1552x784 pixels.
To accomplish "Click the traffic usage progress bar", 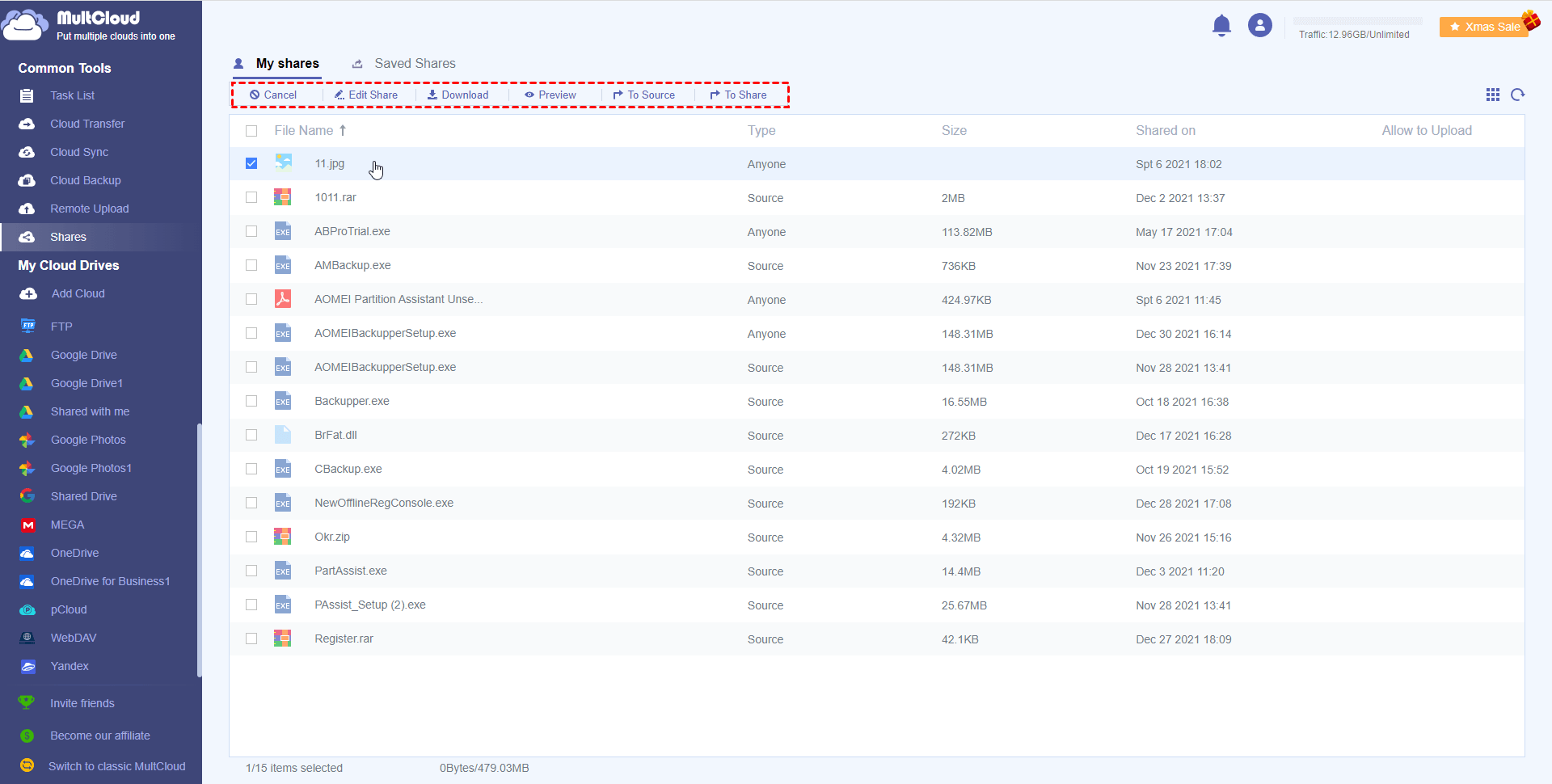I will [x=1358, y=21].
